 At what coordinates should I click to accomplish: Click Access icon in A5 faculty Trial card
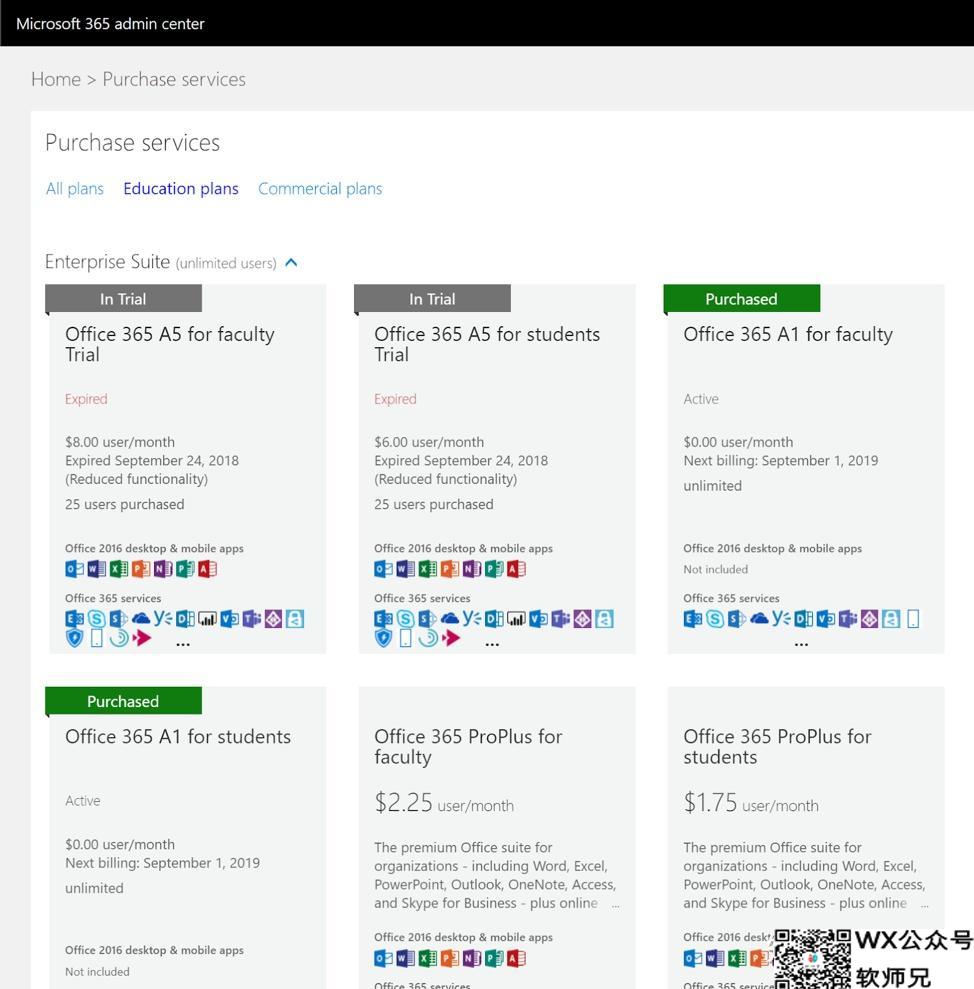click(207, 569)
